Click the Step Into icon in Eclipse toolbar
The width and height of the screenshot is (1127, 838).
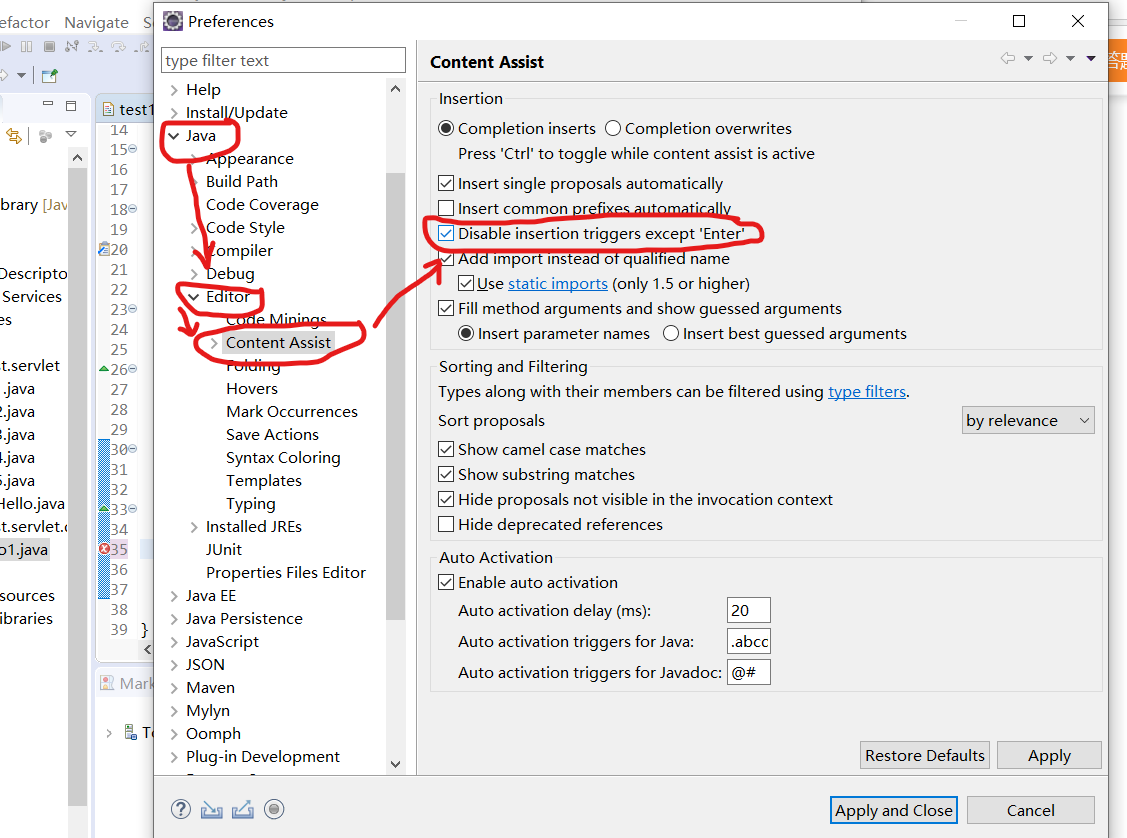pyautogui.click(x=95, y=47)
